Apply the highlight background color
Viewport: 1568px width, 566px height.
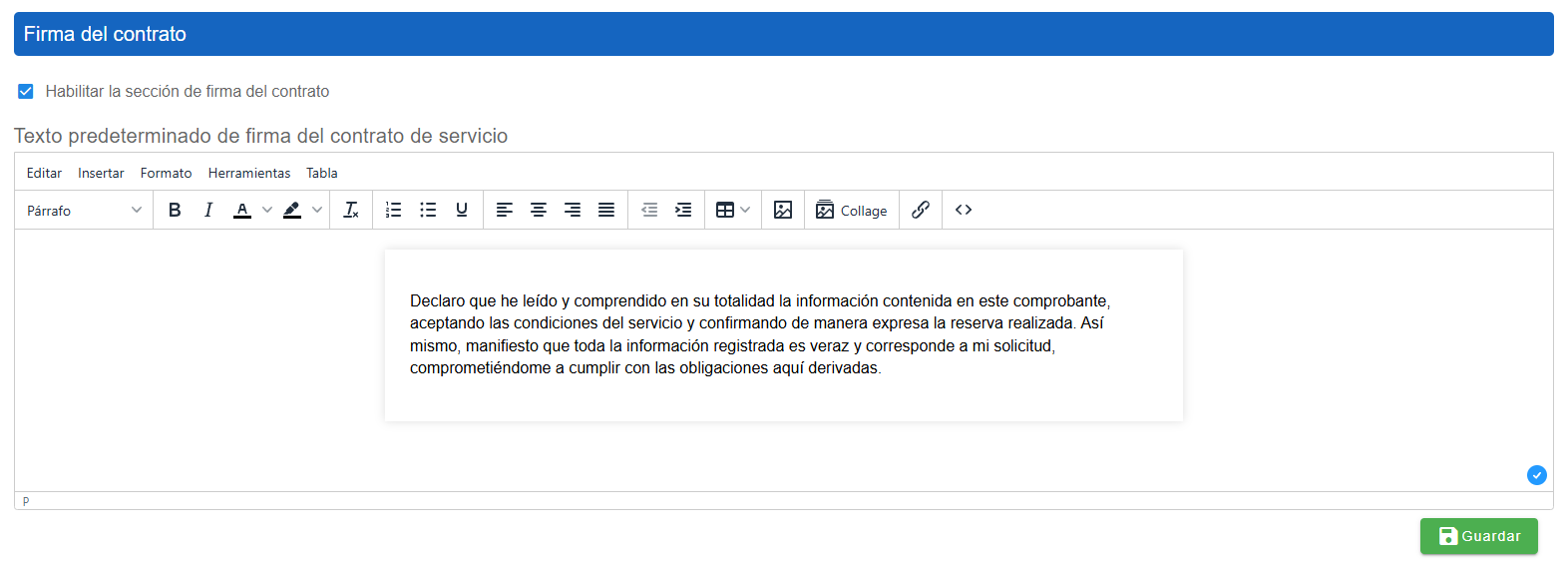point(292,210)
